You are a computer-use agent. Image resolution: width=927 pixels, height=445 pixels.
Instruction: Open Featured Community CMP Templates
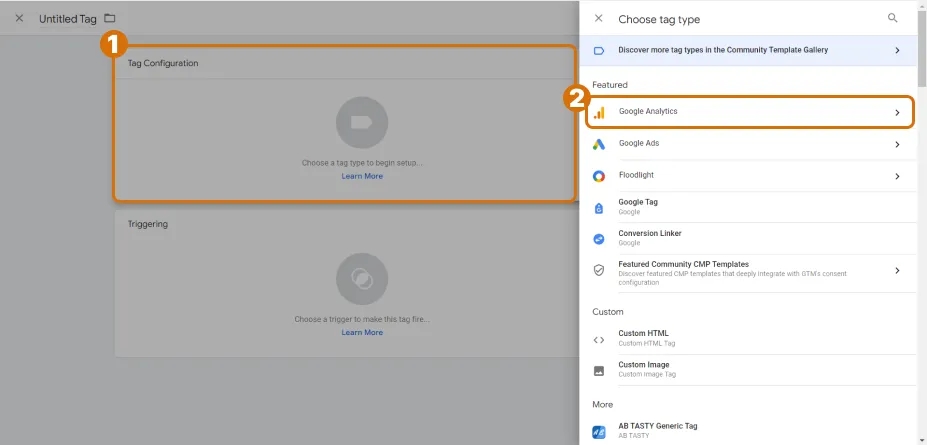[750, 273]
